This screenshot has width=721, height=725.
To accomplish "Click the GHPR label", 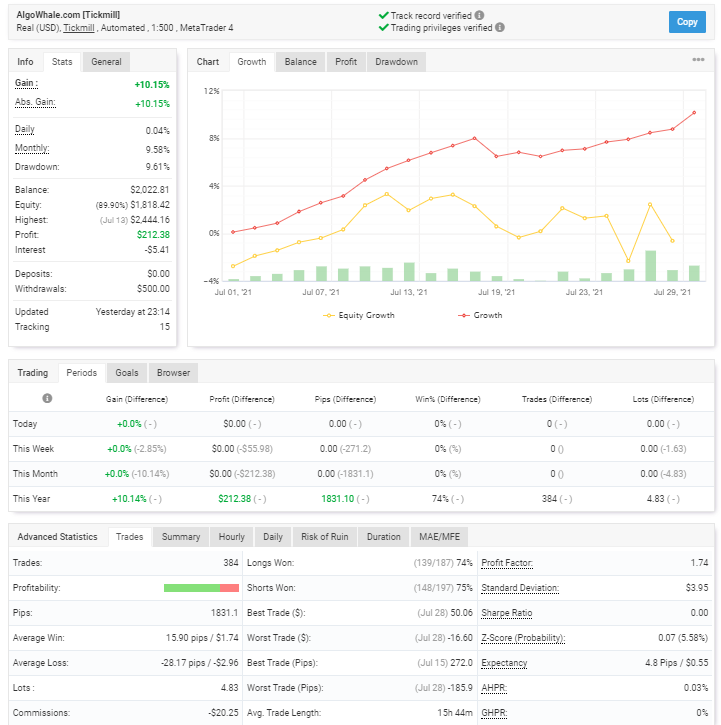I will (x=494, y=713).
